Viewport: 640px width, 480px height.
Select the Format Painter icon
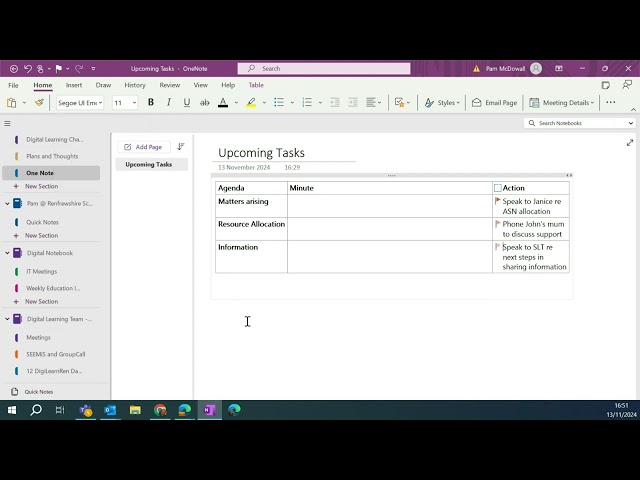click(39, 103)
